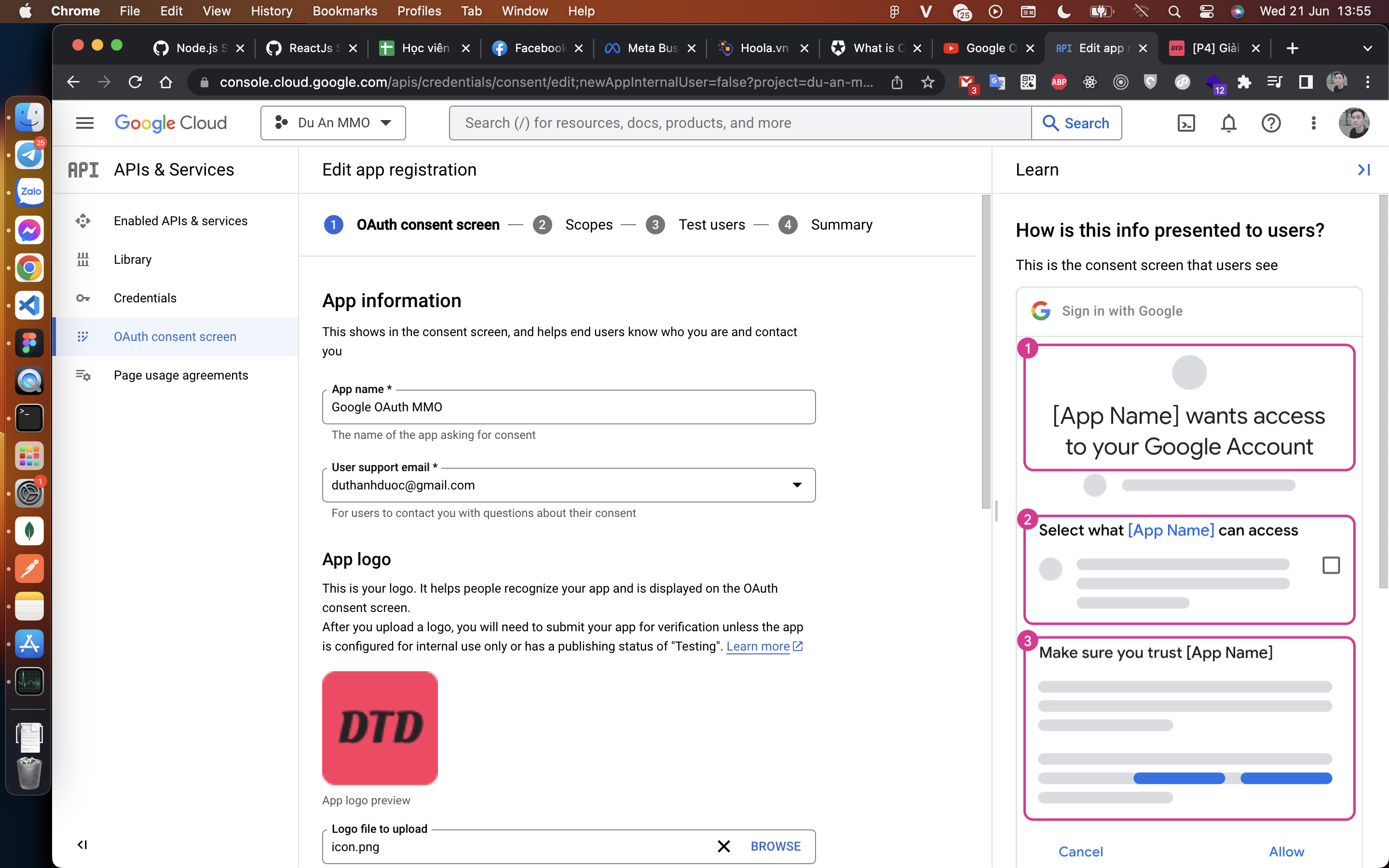1389x868 pixels.
Task: Open Control Center in menu bar
Action: 1206,12
